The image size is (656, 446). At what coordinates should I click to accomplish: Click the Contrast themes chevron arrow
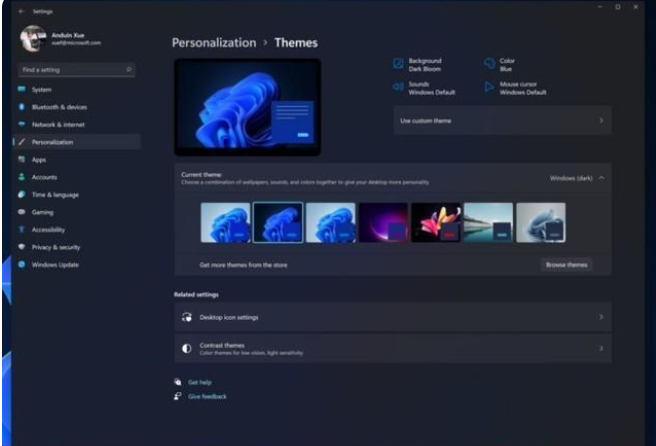coord(601,348)
